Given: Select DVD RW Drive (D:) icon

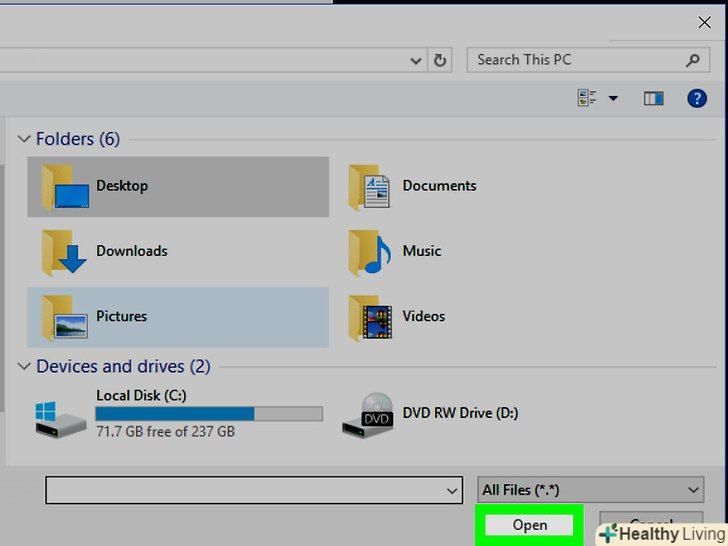Looking at the screenshot, I should [367, 414].
